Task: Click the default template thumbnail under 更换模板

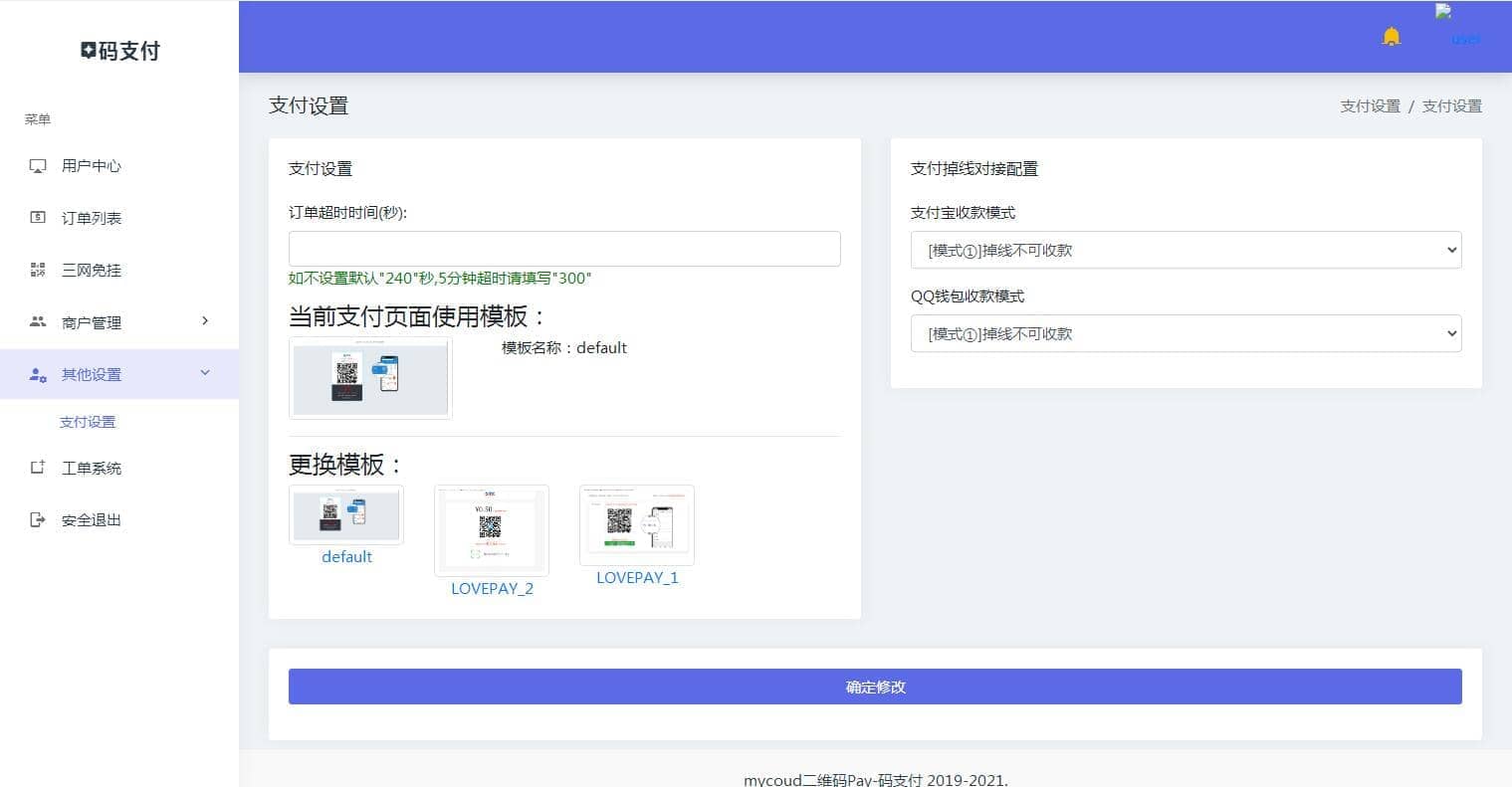Action: [346, 514]
